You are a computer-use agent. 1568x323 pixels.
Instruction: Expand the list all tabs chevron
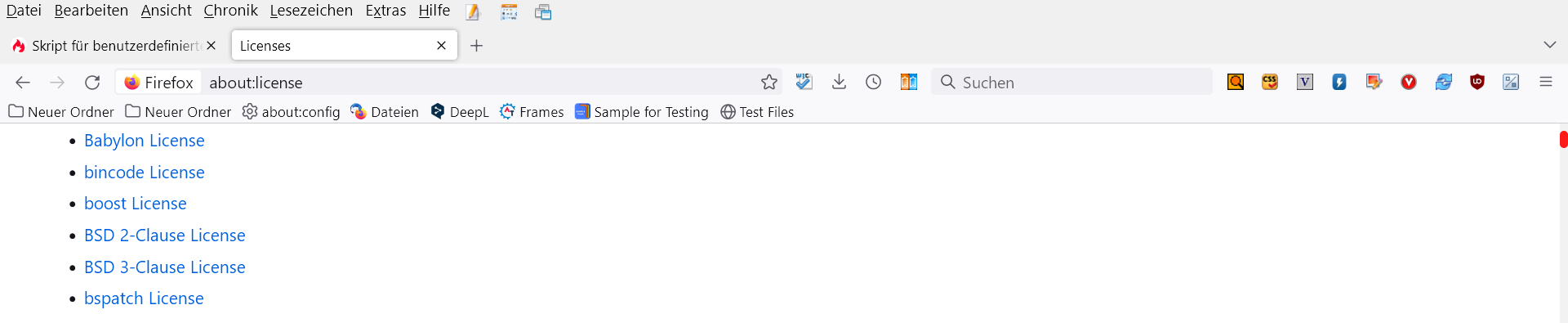pos(1549,45)
